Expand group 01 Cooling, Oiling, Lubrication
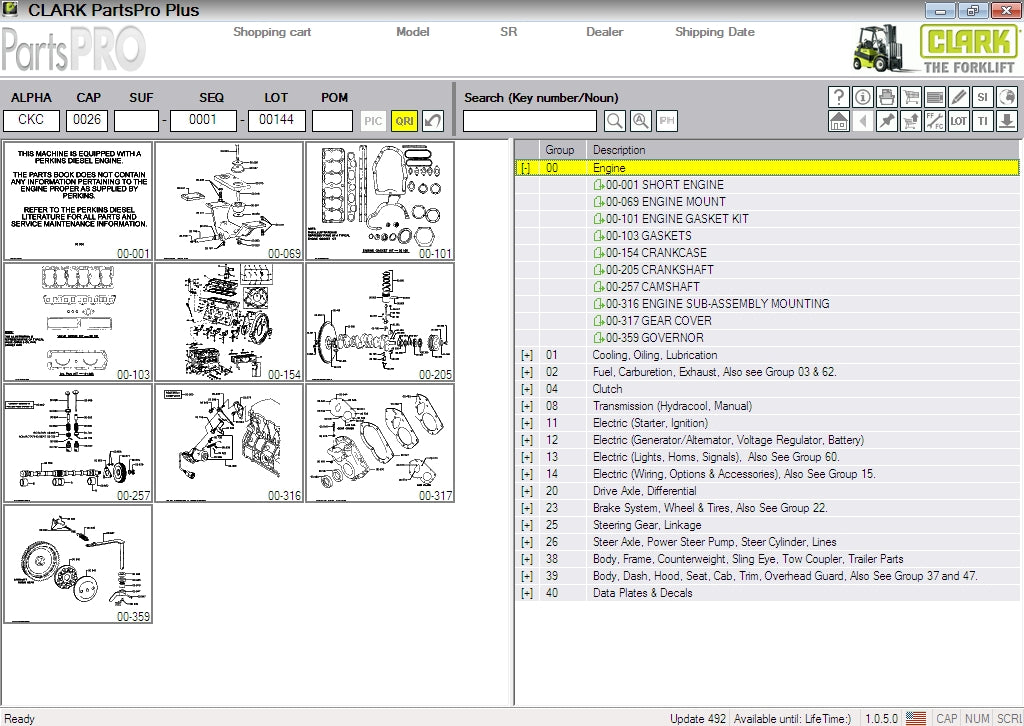The image size is (1024, 726). (x=527, y=355)
